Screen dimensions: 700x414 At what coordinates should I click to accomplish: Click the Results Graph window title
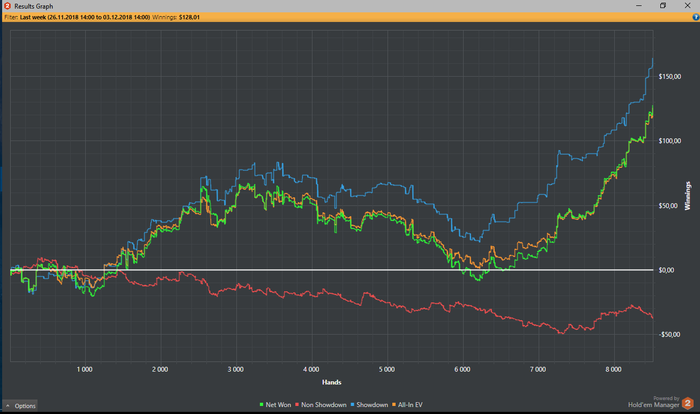[x=33, y=6]
